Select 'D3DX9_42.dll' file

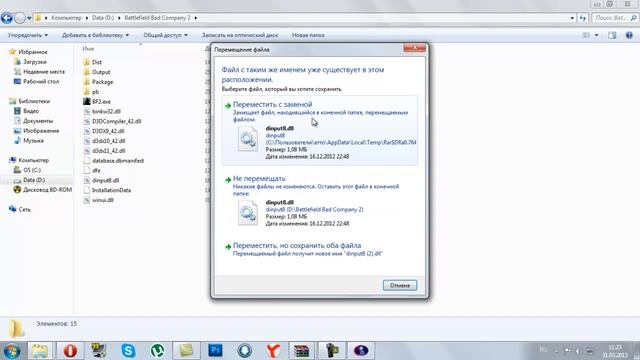tap(108, 131)
